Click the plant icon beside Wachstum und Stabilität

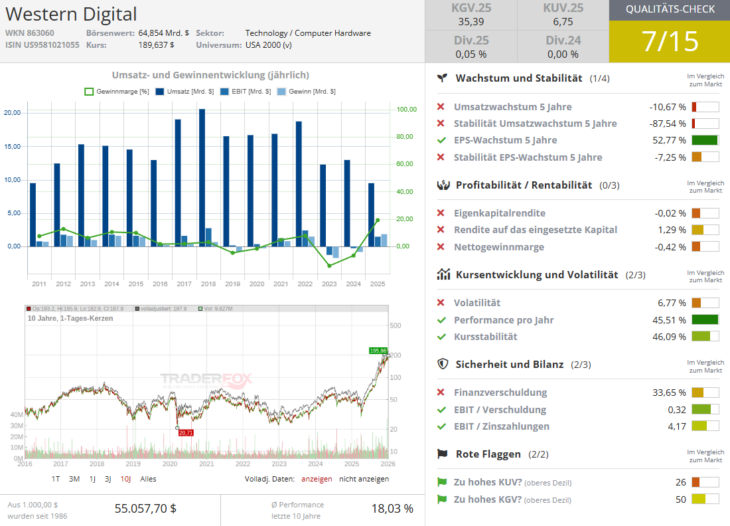442,78
